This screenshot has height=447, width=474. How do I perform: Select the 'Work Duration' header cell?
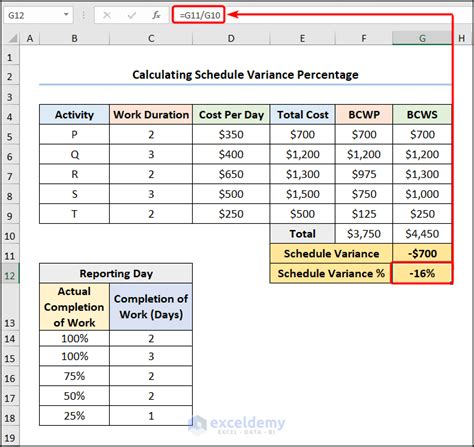pyautogui.click(x=151, y=115)
